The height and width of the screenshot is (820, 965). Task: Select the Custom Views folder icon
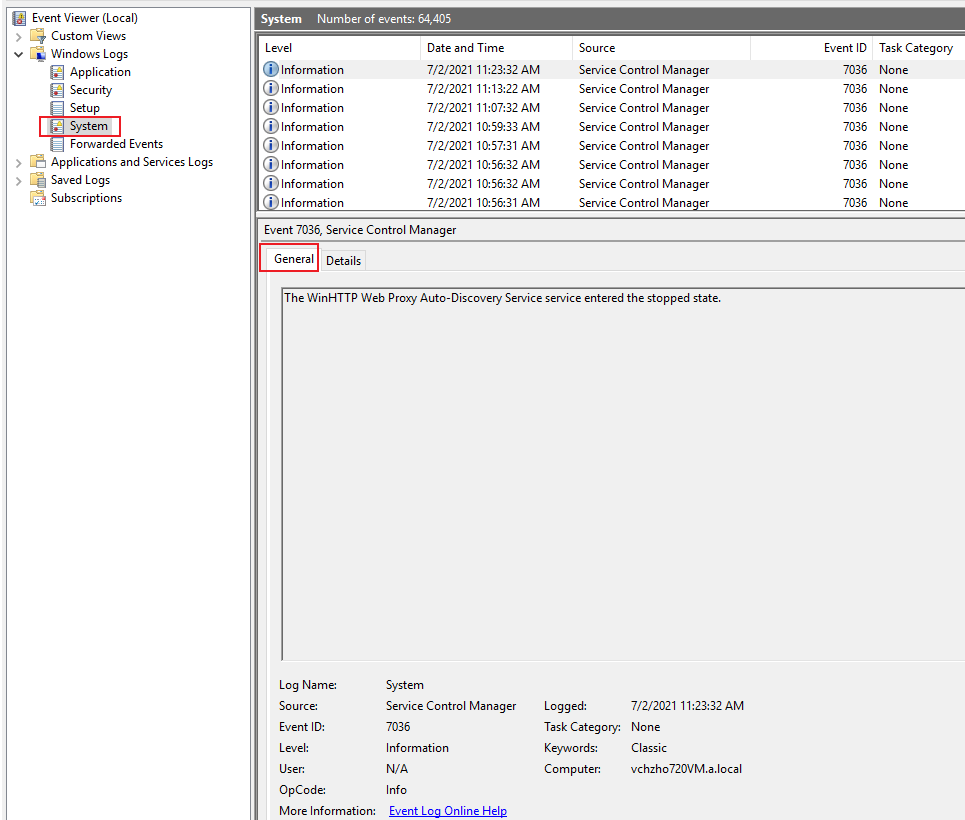tap(35, 35)
